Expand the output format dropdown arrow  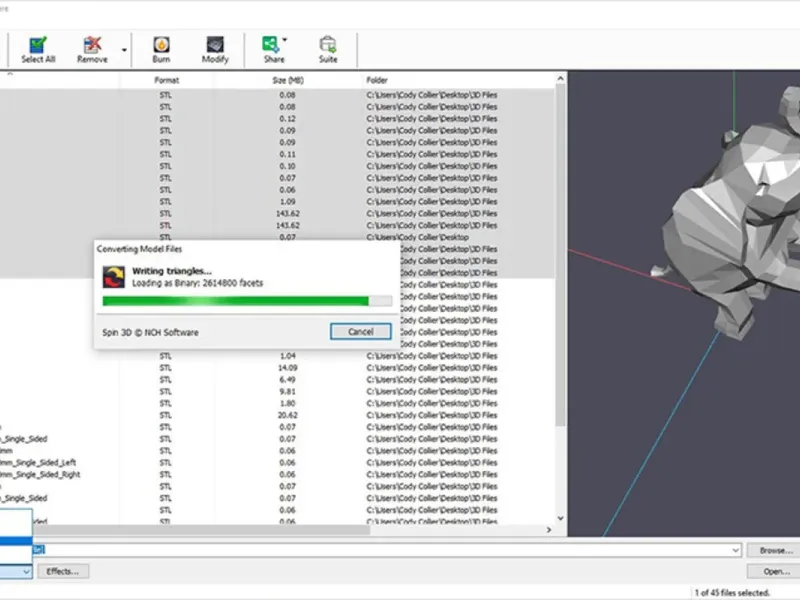26,572
